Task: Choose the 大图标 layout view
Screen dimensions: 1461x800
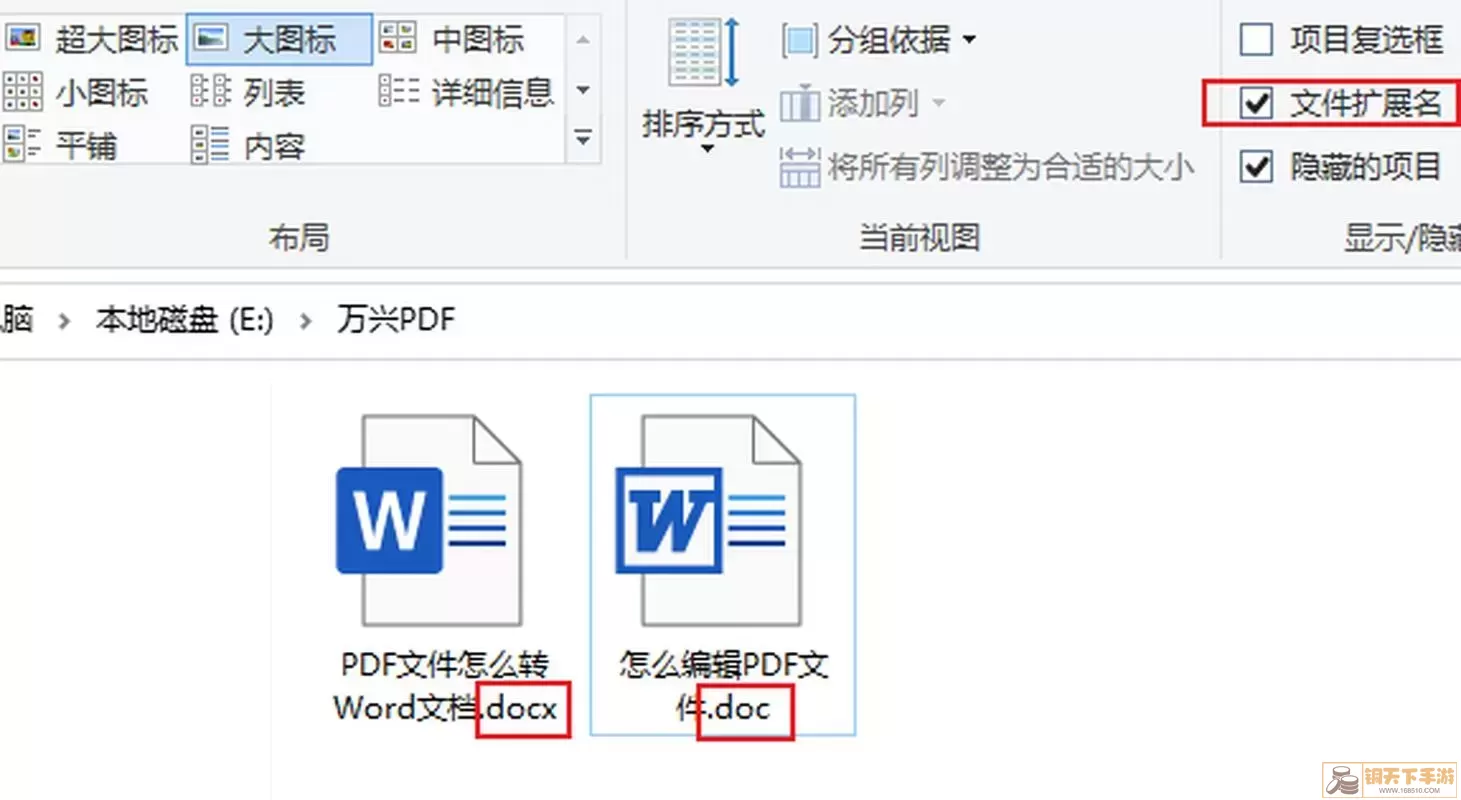Action: 279,40
